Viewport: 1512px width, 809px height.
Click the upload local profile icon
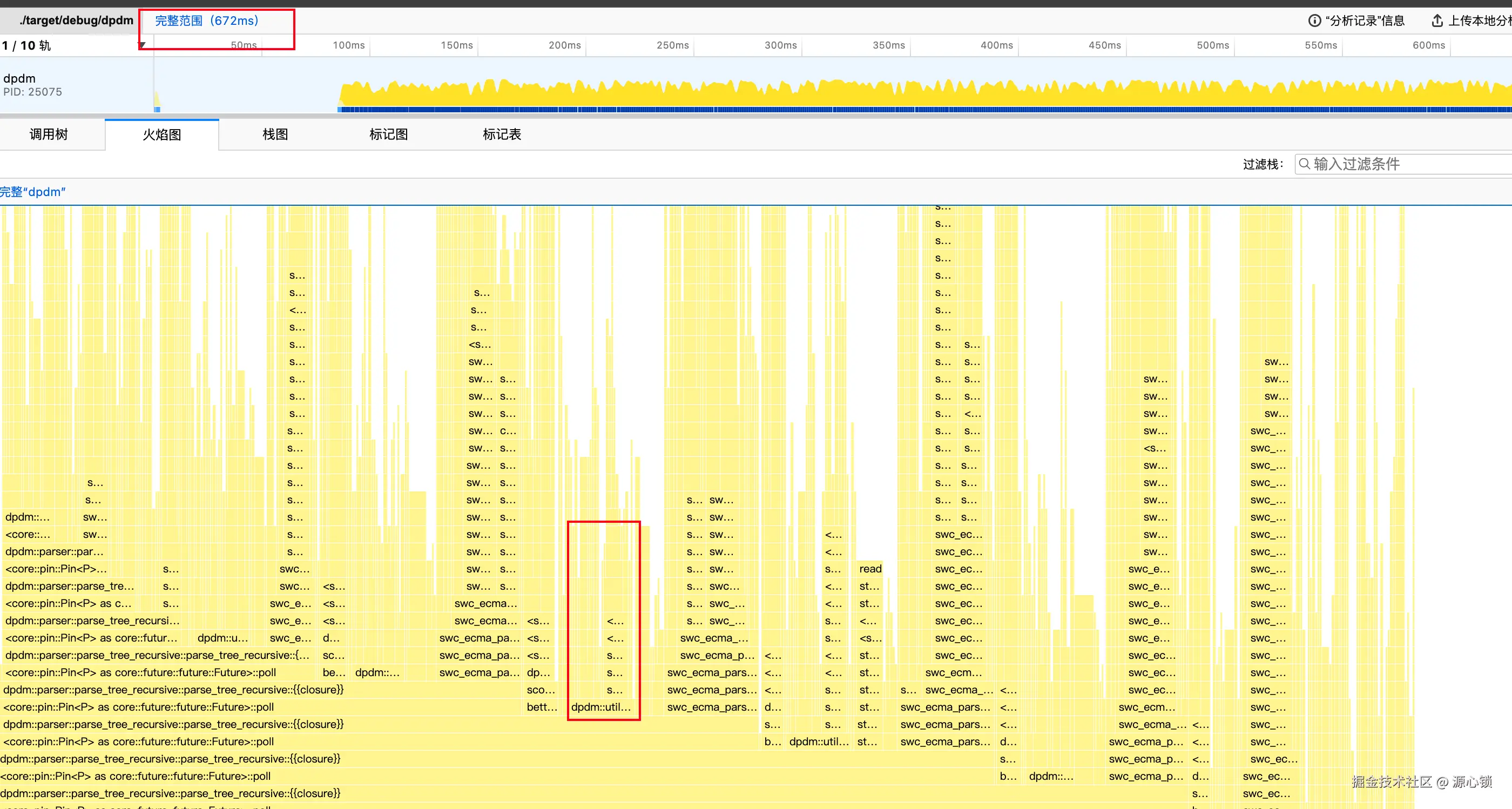[1437, 21]
